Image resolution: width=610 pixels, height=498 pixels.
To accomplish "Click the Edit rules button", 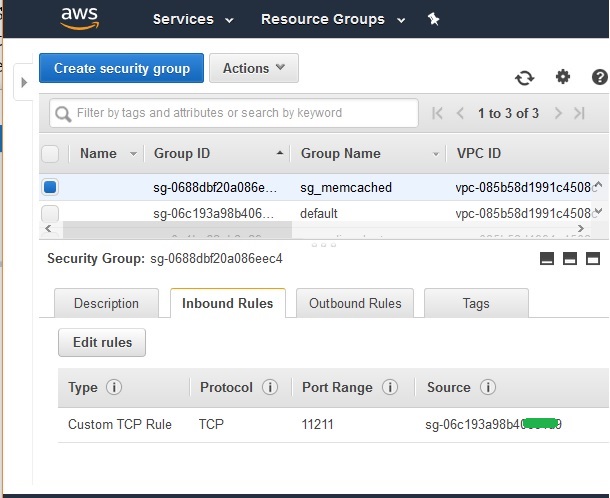I will (x=102, y=342).
